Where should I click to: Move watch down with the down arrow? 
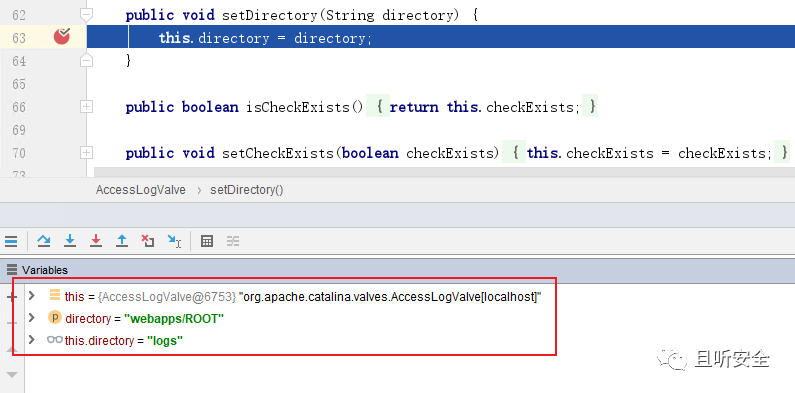click(12, 375)
